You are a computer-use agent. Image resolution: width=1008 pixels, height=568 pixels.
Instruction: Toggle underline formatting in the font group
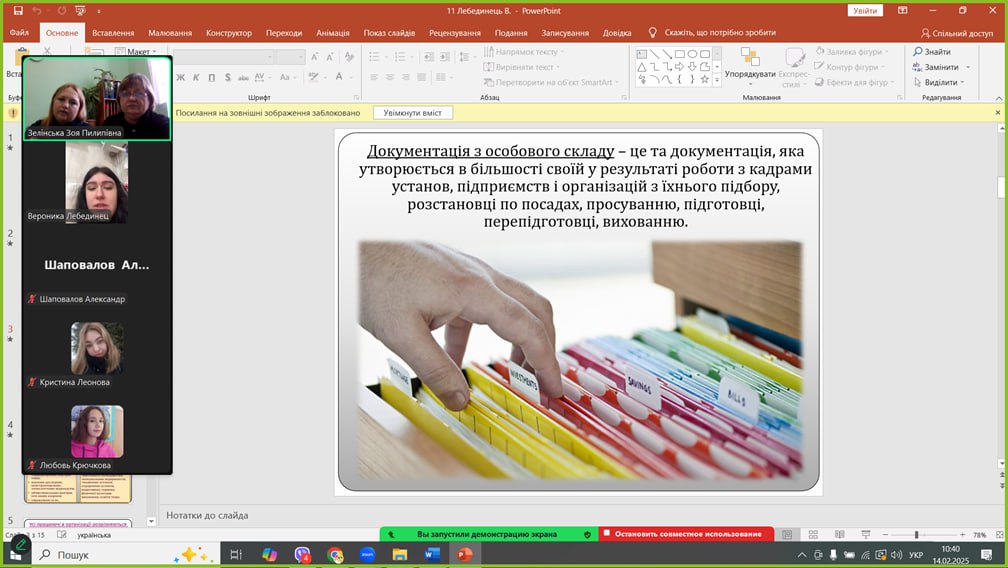210,78
